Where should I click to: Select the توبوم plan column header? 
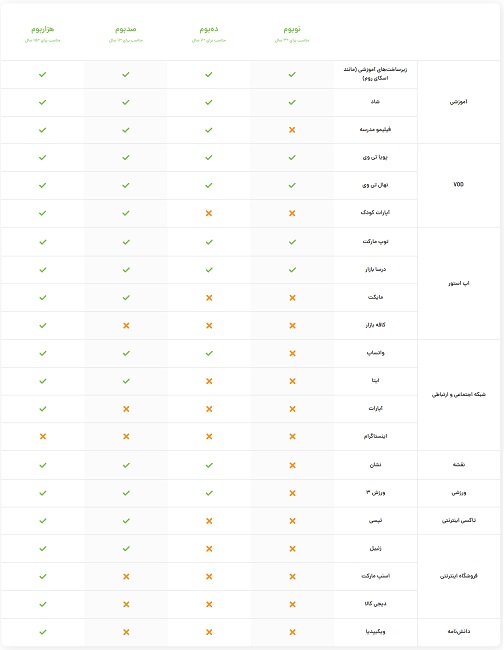[x=292, y=33]
